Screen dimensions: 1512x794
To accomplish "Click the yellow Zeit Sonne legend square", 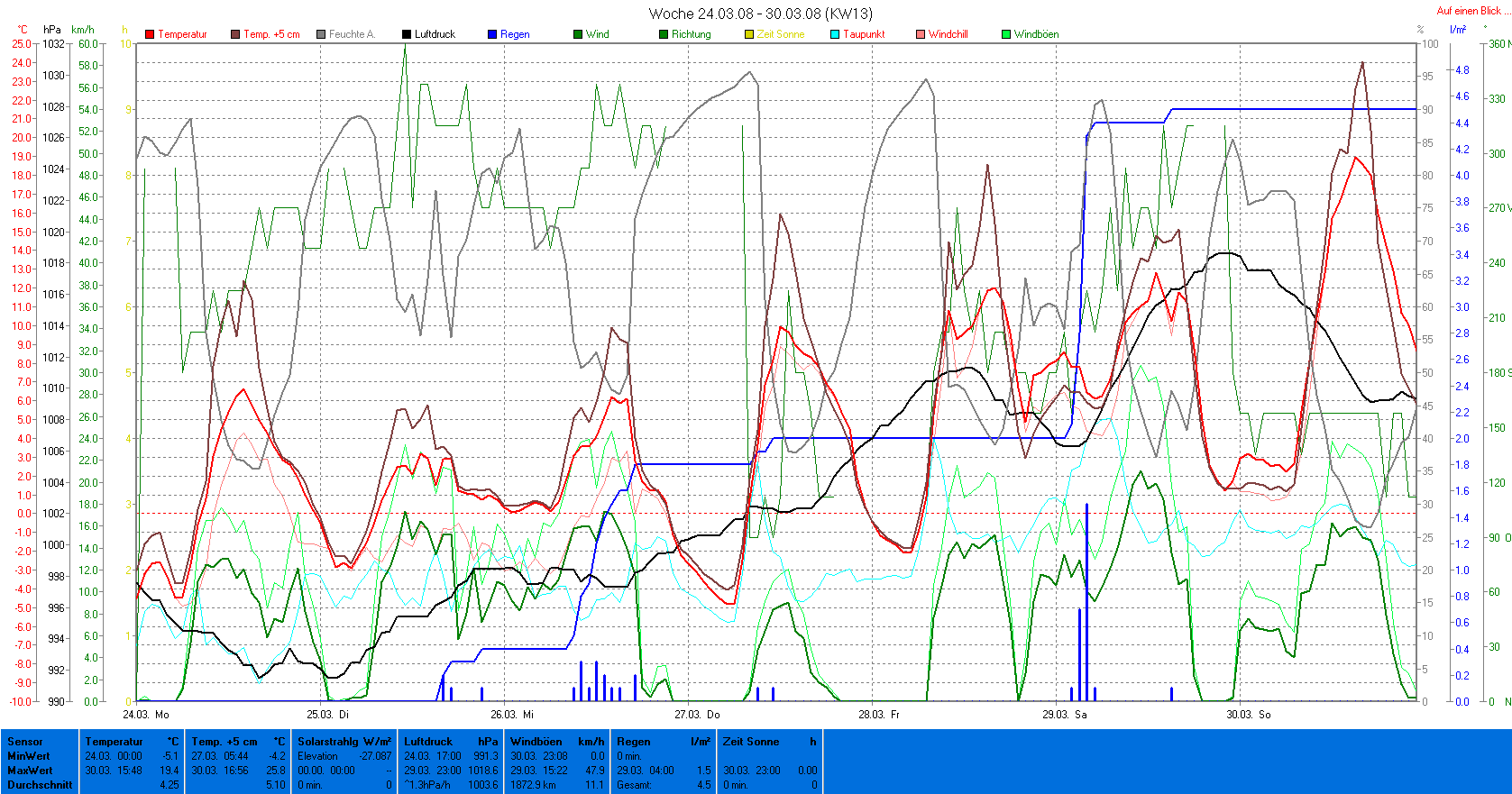I will click(749, 34).
